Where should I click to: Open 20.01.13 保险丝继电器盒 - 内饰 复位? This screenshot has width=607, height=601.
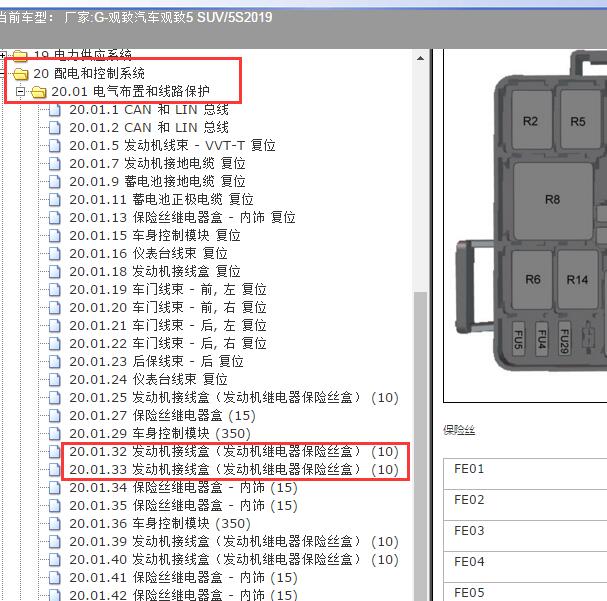coord(182,217)
